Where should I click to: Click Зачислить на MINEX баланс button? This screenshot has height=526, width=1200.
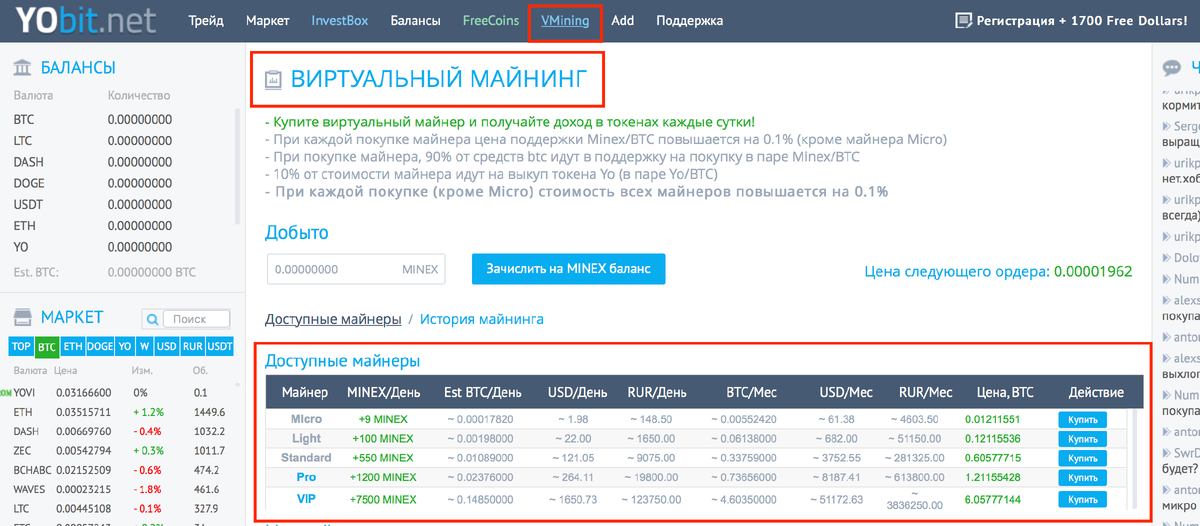point(568,269)
